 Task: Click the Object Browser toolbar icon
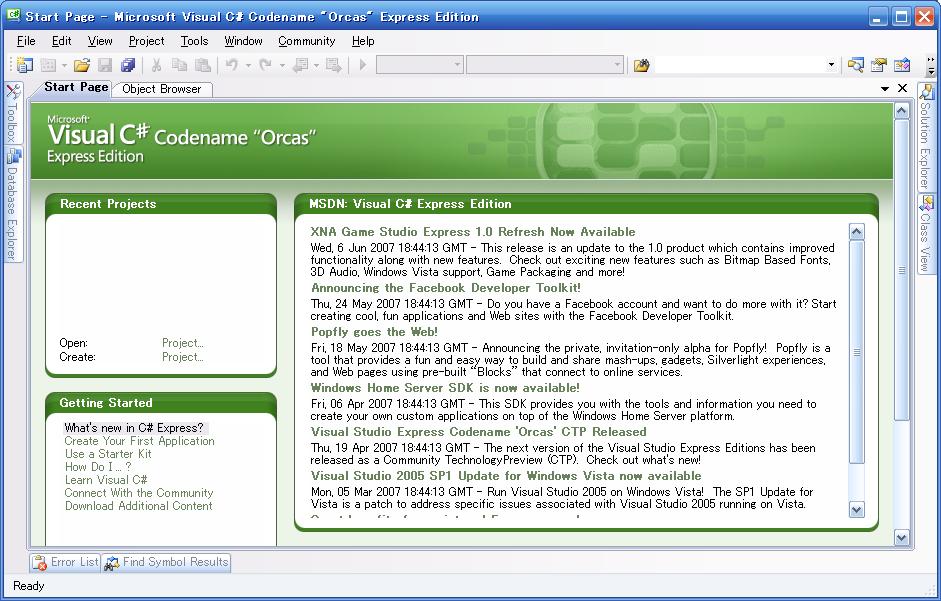click(902, 65)
